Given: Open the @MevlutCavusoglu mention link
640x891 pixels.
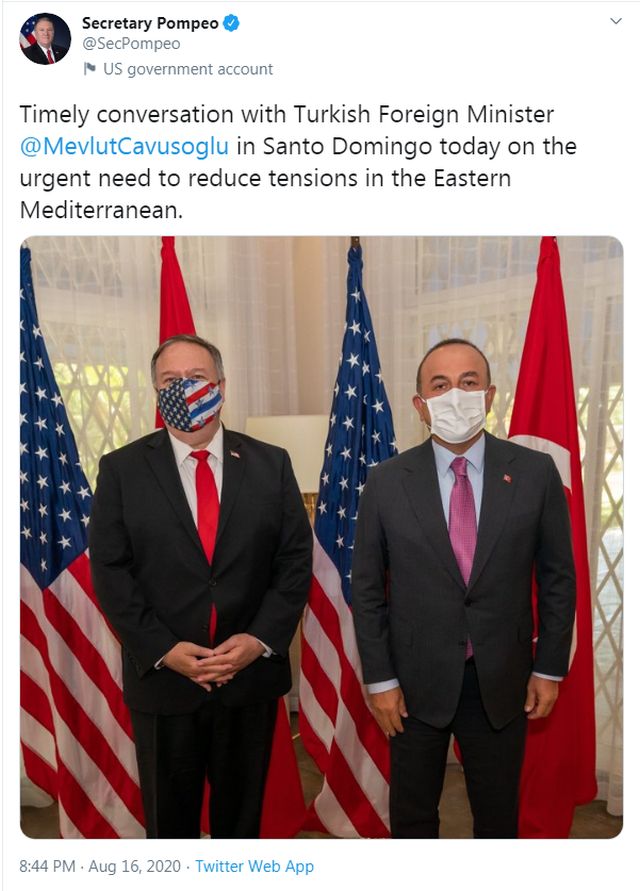Looking at the screenshot, I should click(x=124, y=146).
